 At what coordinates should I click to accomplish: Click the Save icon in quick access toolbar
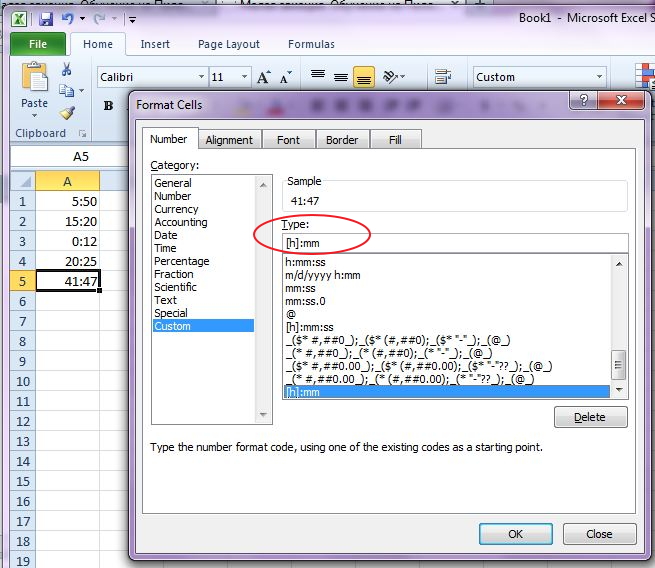46,19
